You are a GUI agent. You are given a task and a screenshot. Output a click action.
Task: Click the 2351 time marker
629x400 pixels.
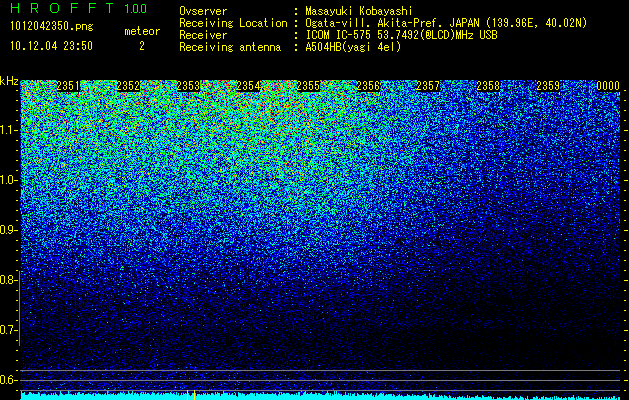click(x=68, y=86)
